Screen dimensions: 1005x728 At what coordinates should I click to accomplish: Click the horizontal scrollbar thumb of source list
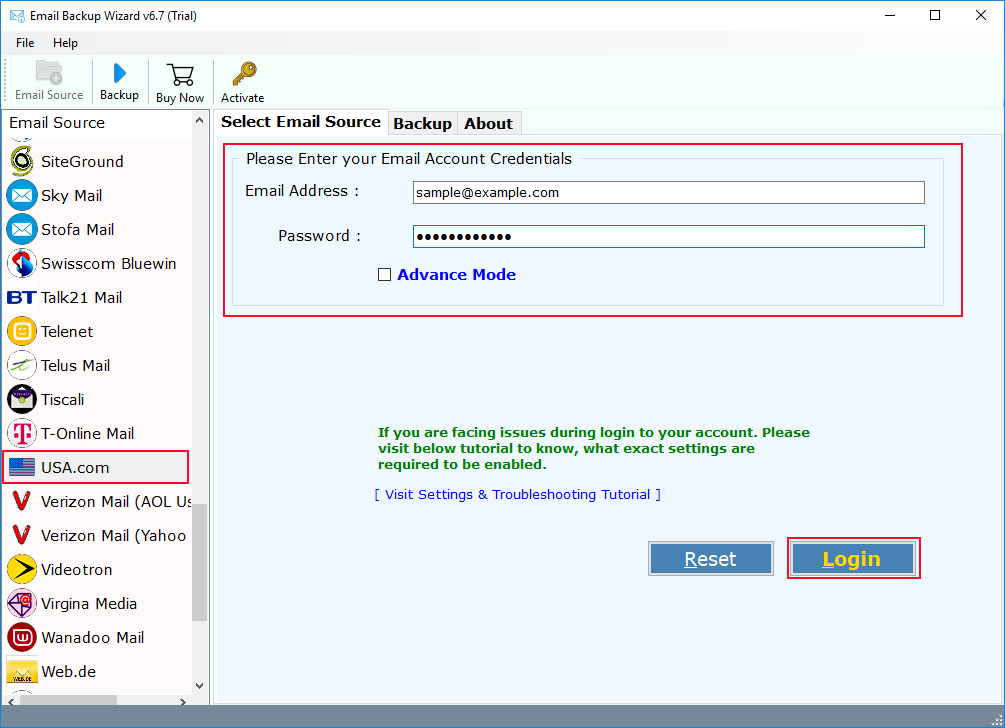(68, 701)
